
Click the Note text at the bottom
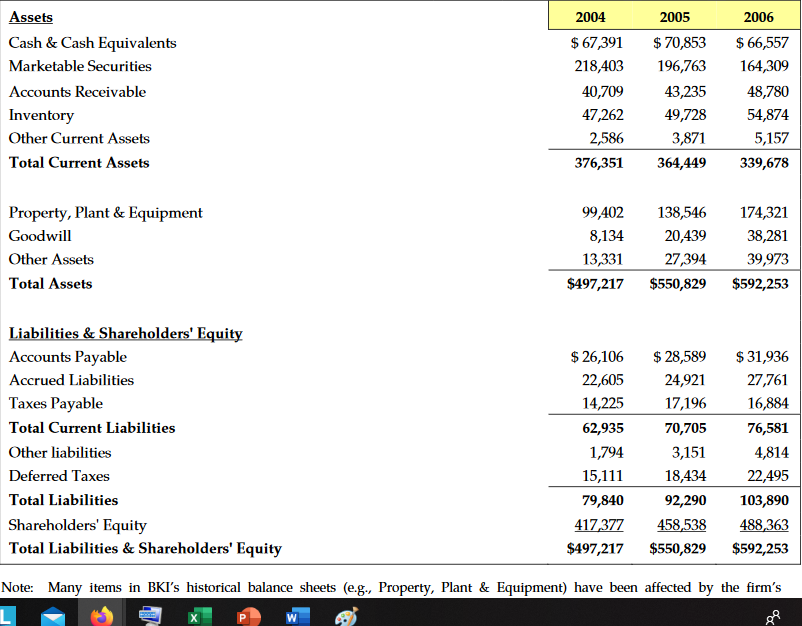[400, 587]
